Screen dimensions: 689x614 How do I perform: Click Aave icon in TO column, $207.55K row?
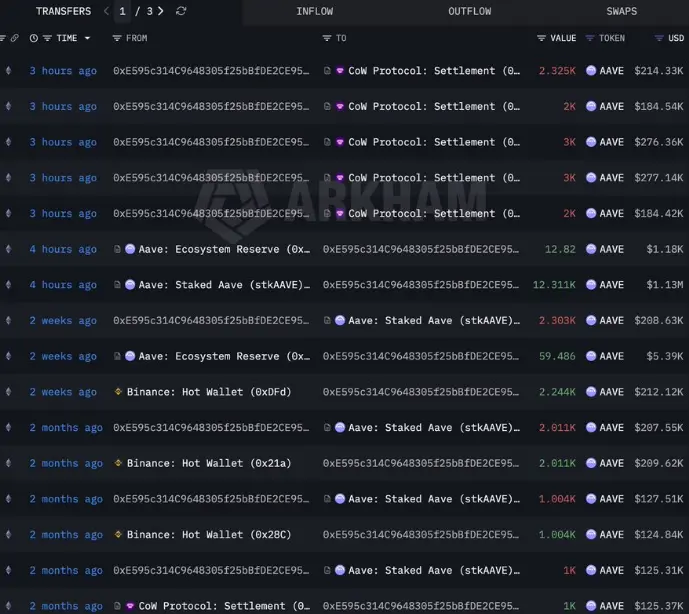click(x=340, y=427)
